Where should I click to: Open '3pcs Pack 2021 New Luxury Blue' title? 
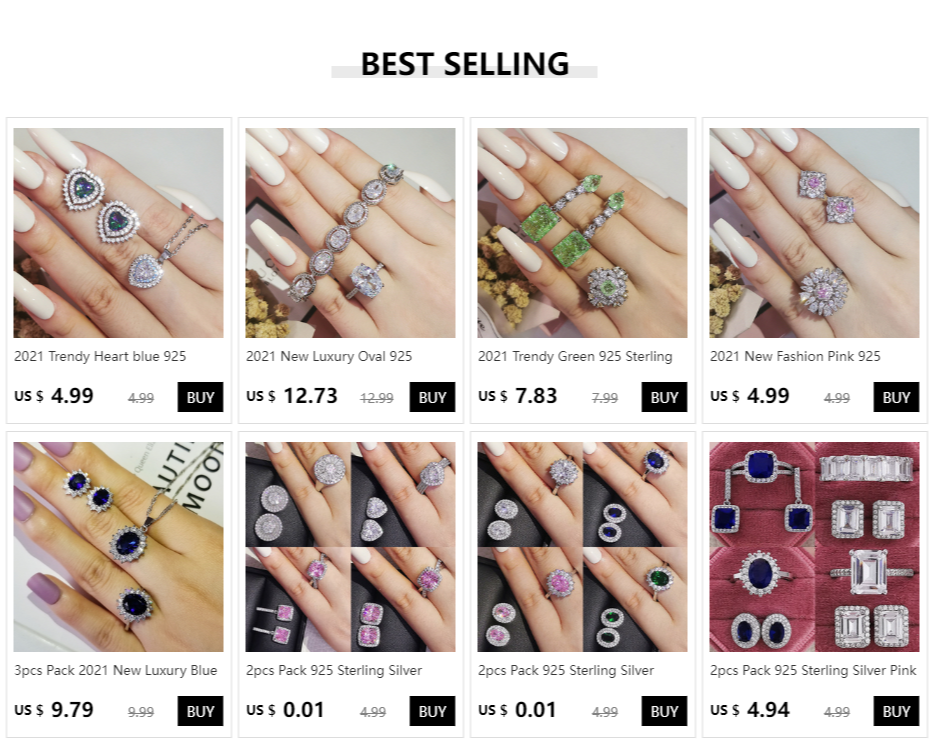pos(115,670)
